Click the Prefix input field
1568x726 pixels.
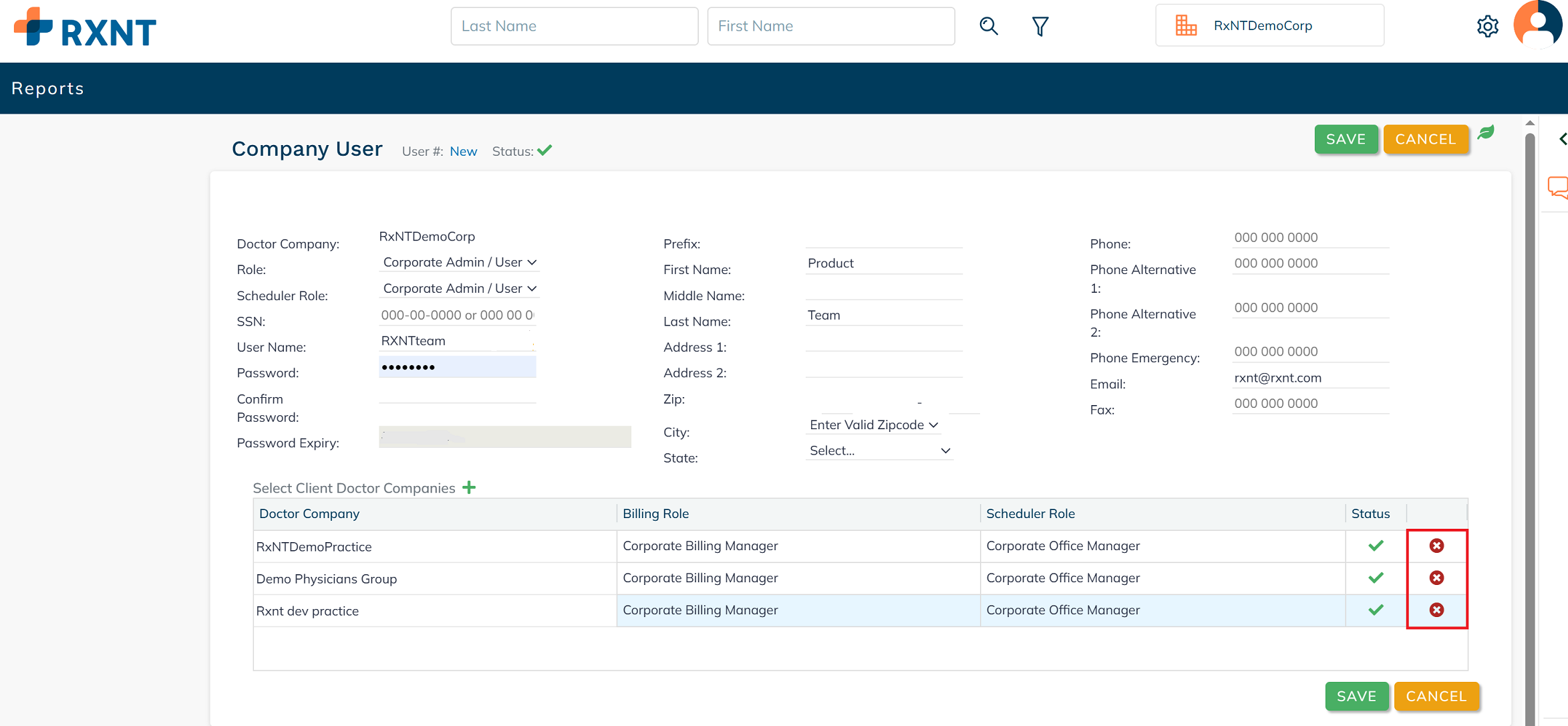click(884, 238)
